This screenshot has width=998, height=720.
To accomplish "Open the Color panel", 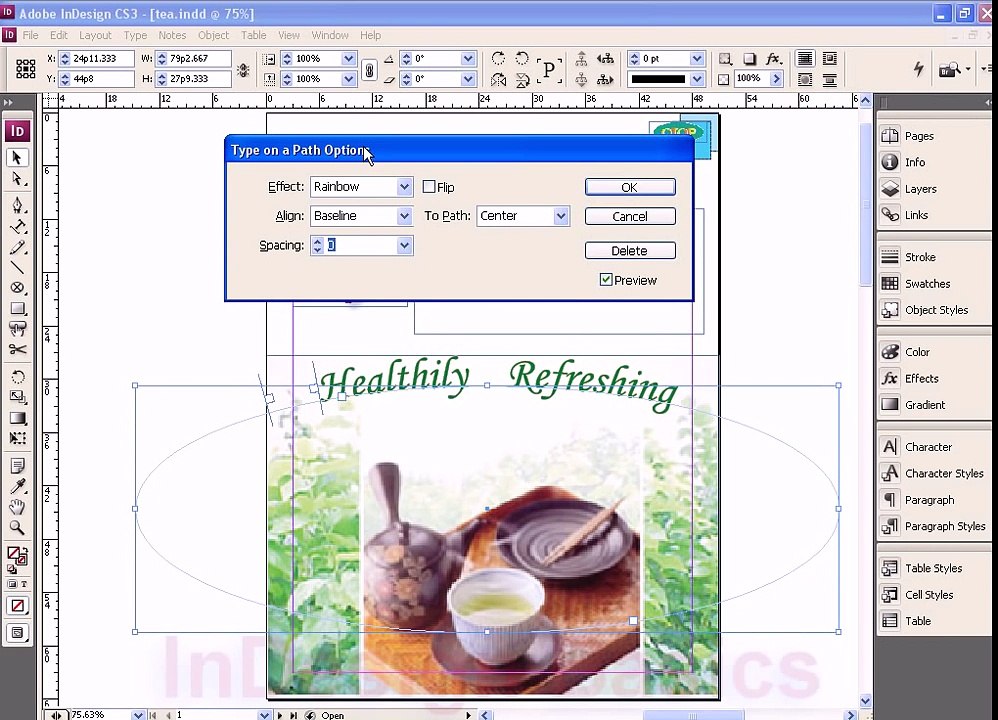I will 917,351.
